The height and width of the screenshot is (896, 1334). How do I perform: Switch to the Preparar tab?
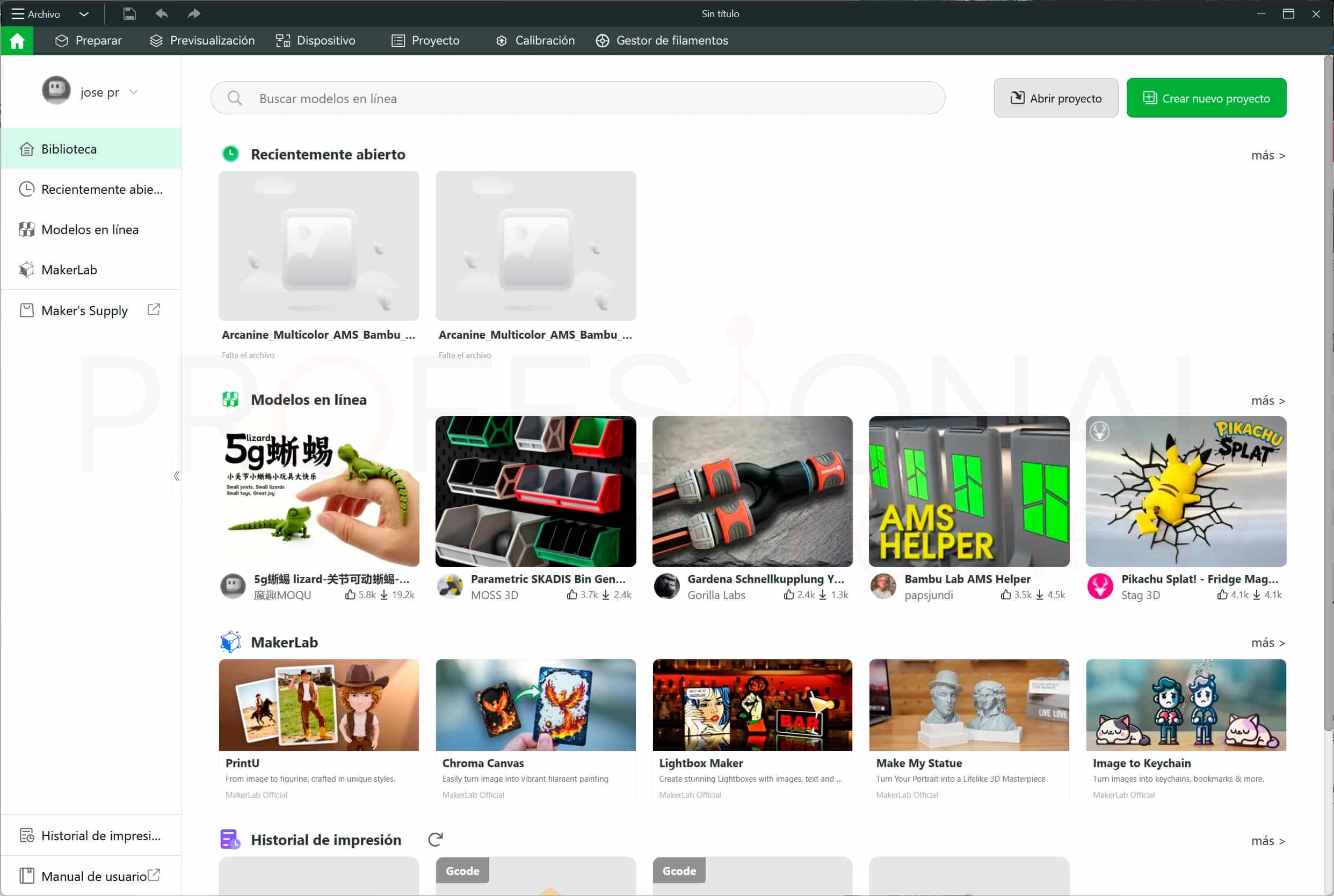tap(89, 41)
